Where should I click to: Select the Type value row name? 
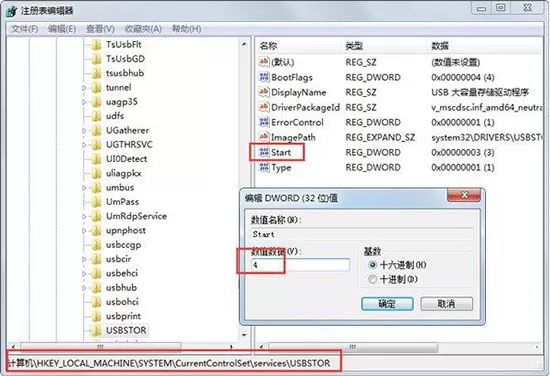[x=281, y=168]
